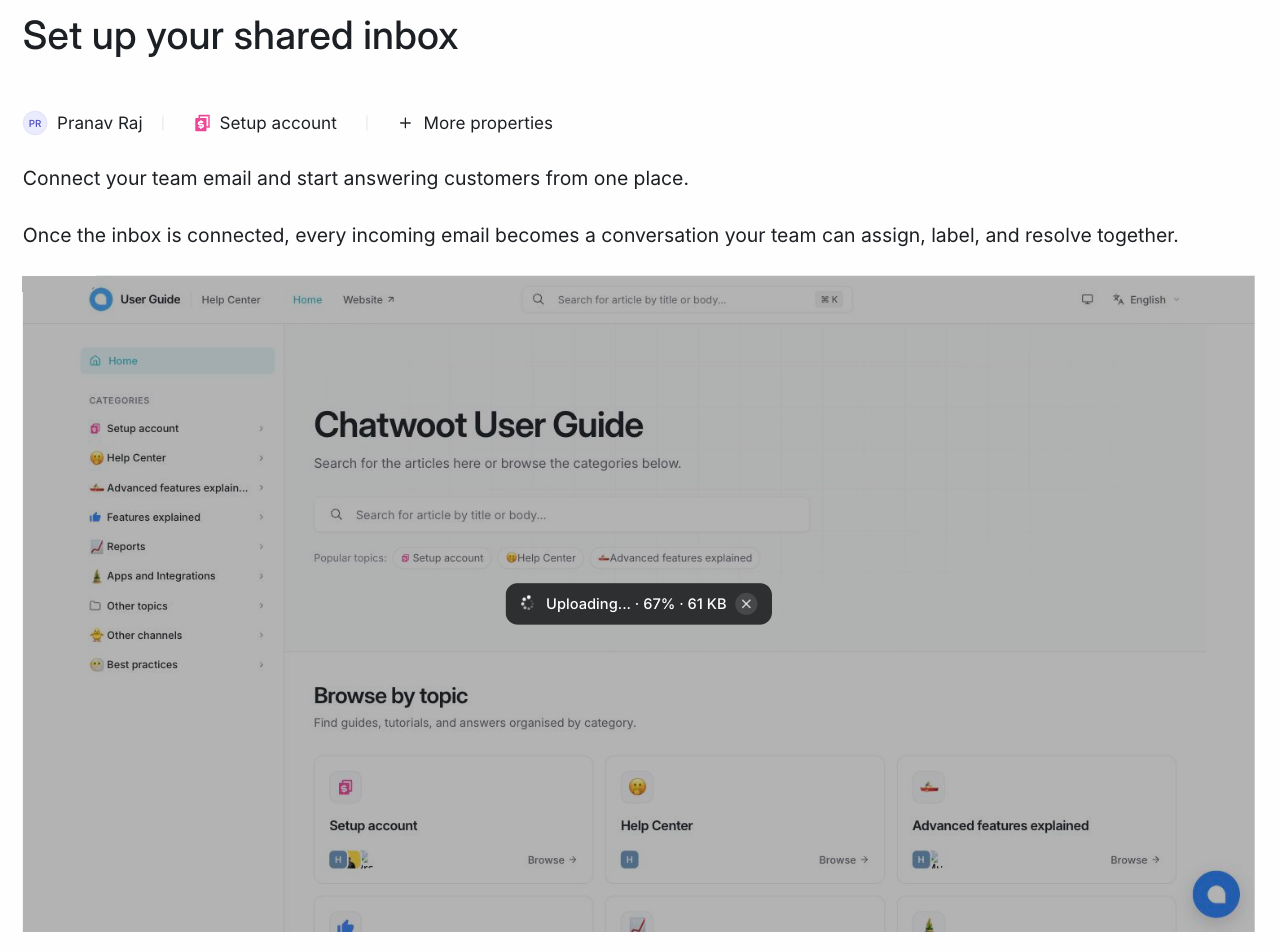Select Home in the left sidebar
The width and height of the screenshot is (1280, 952).
click(177, 361)
